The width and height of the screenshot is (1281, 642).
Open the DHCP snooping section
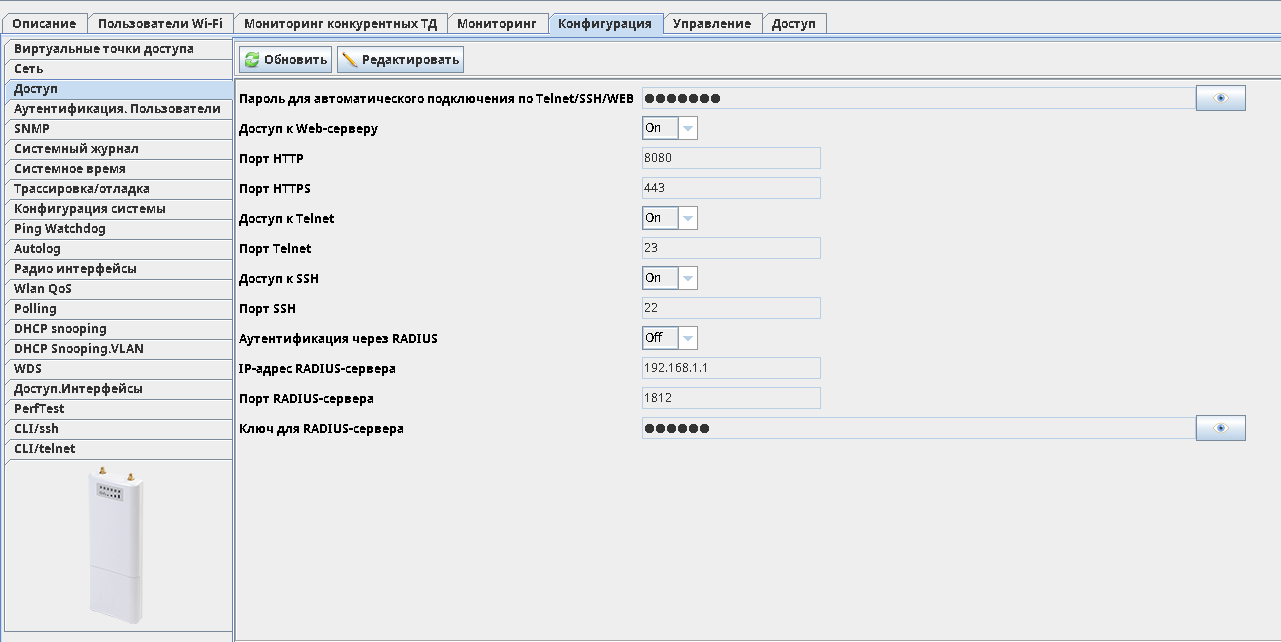60,329
